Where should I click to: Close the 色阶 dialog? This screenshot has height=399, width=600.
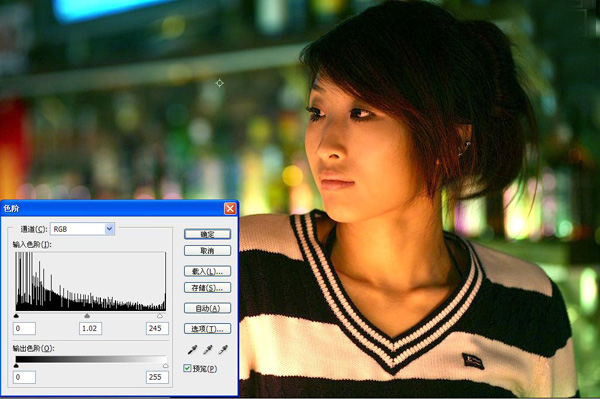(x=230, y=208)
